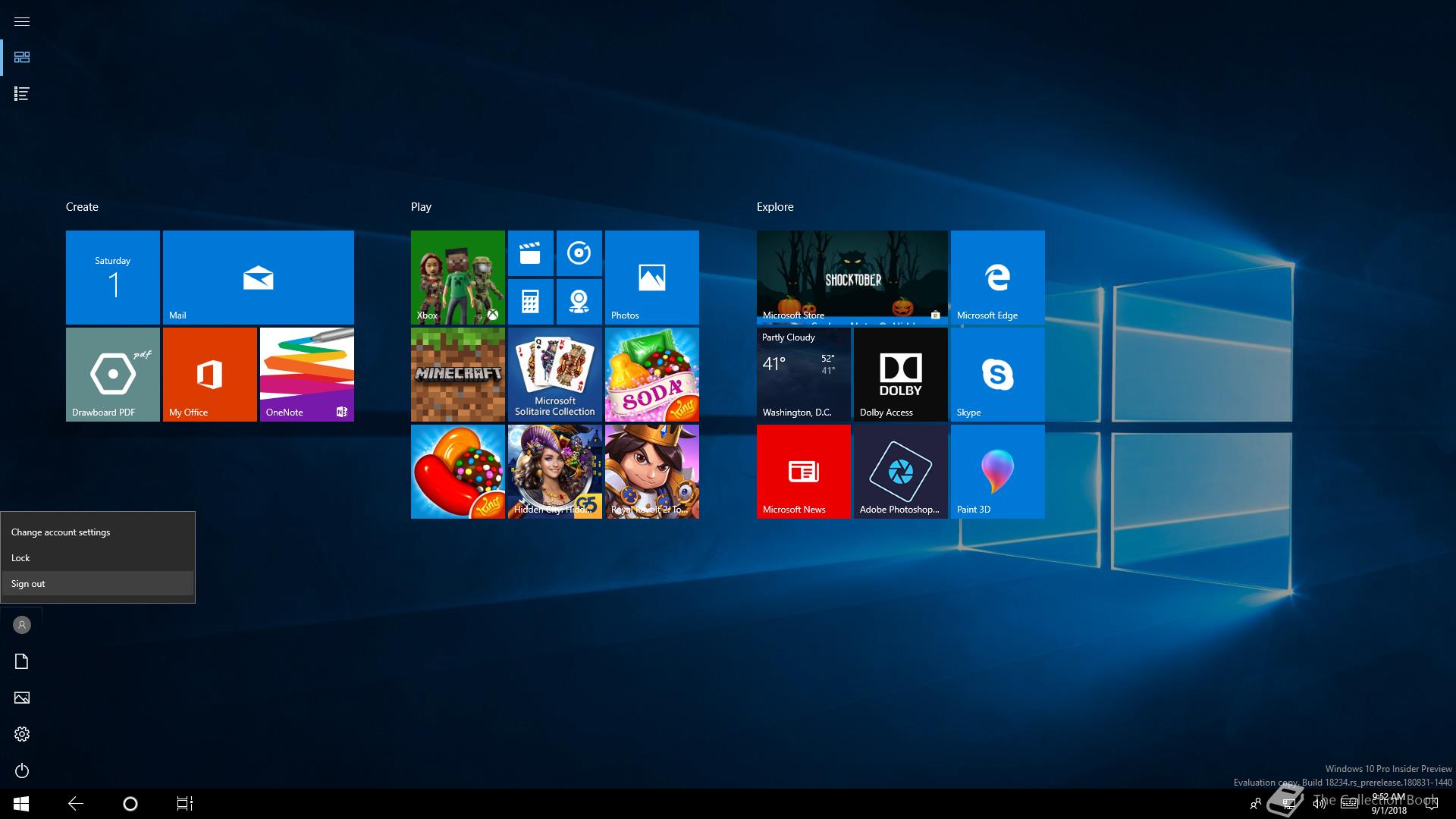This screenshot has height=819, width=1456.
Task: Click the Create group header
Action: (x=82, y=207)
